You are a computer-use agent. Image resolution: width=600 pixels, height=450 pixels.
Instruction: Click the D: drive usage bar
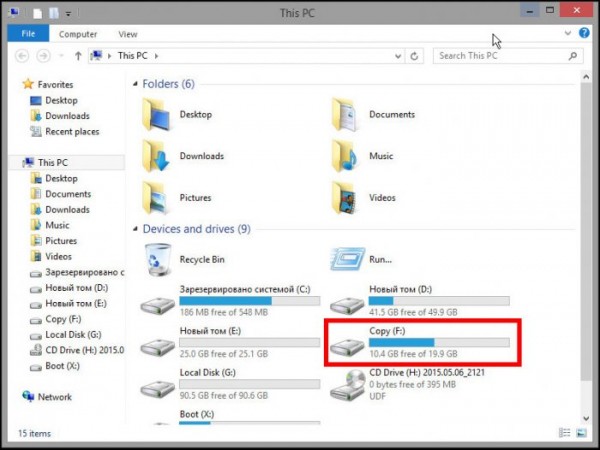click(x=439, y=301)
